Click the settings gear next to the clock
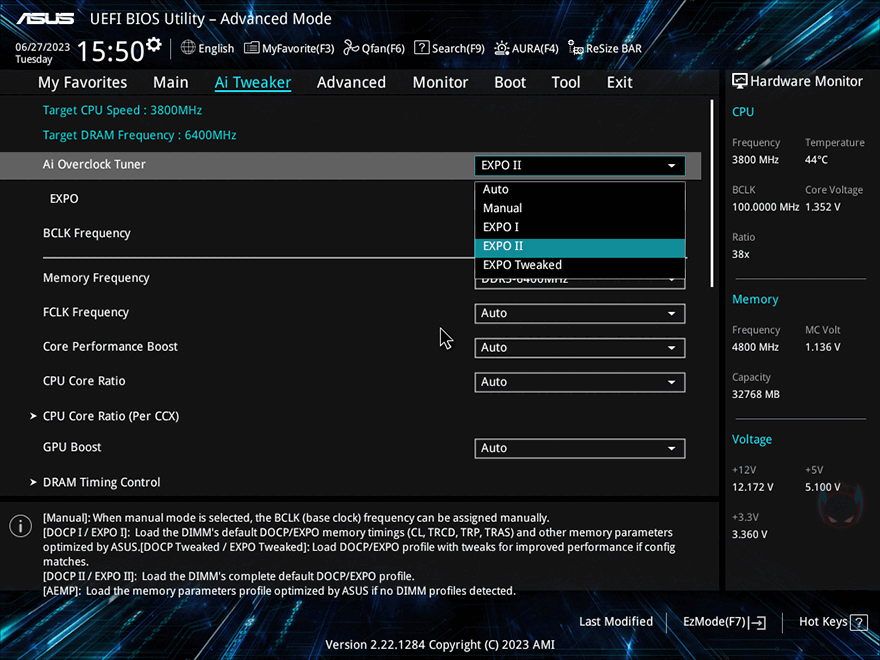Image resolution: width=880 pixels, height=660 pixels. [x=153, y=44]
